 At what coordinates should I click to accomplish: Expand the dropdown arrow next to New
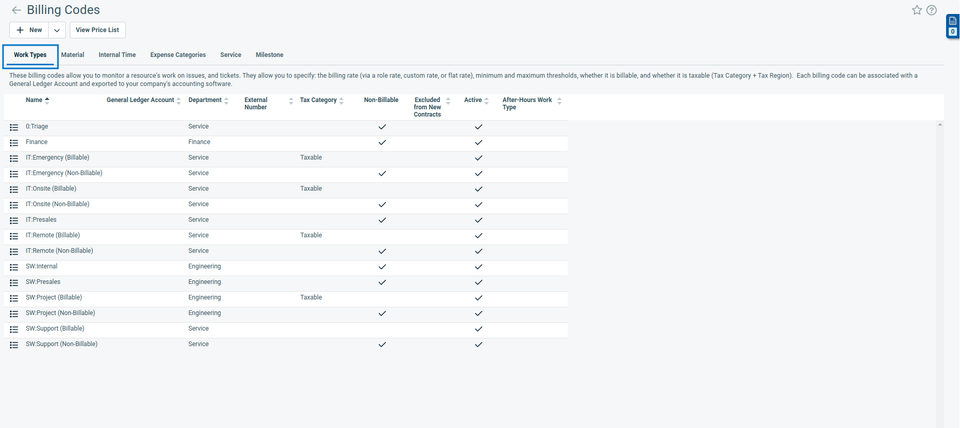point(56,30)
